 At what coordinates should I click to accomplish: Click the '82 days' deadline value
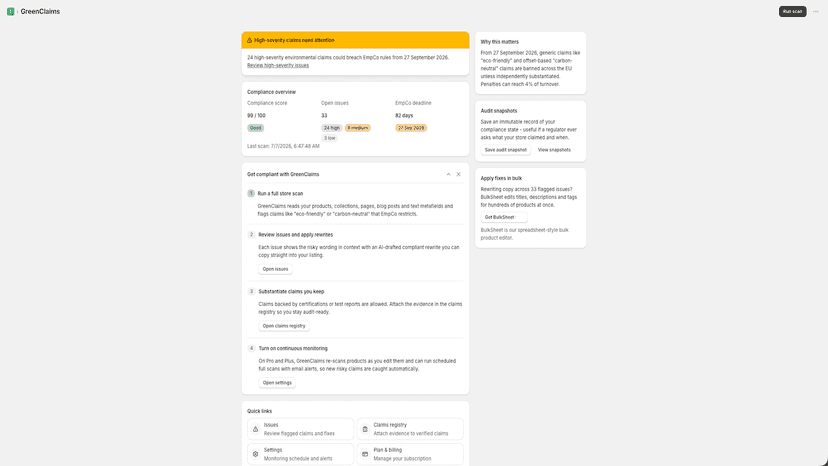[x=404, y=115]
